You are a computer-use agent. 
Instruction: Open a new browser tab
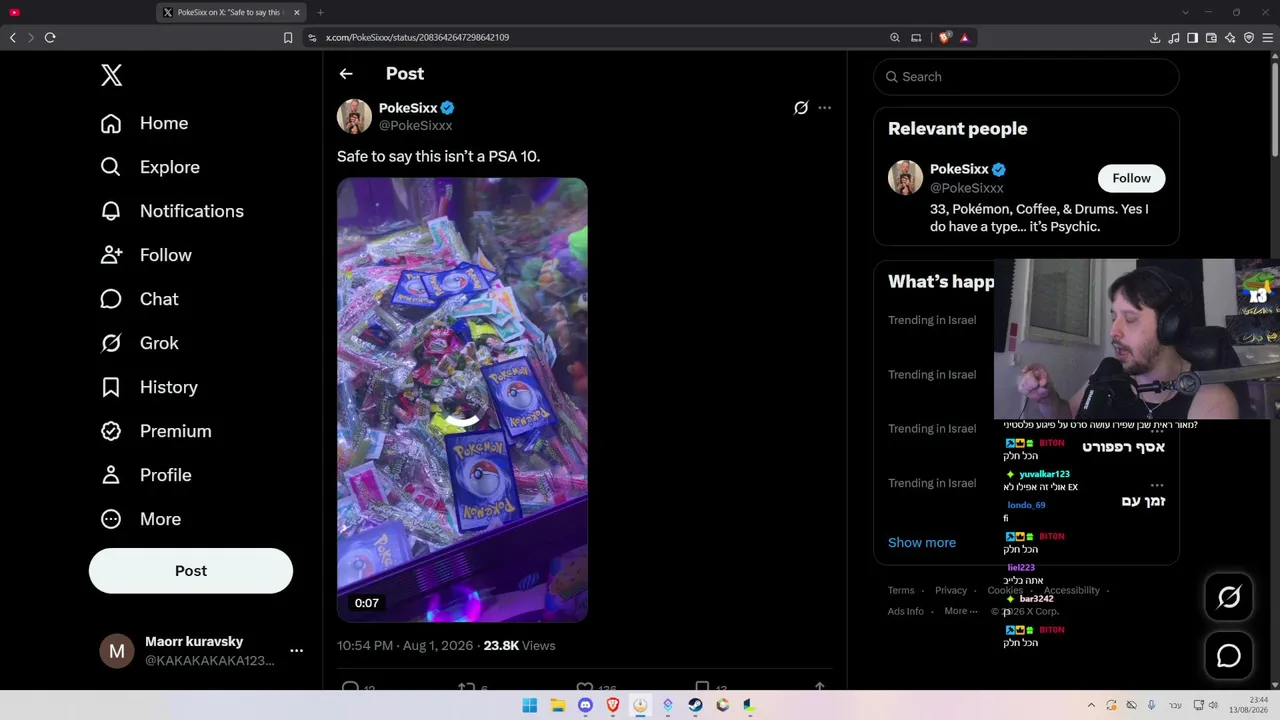(x=320, y=13)
